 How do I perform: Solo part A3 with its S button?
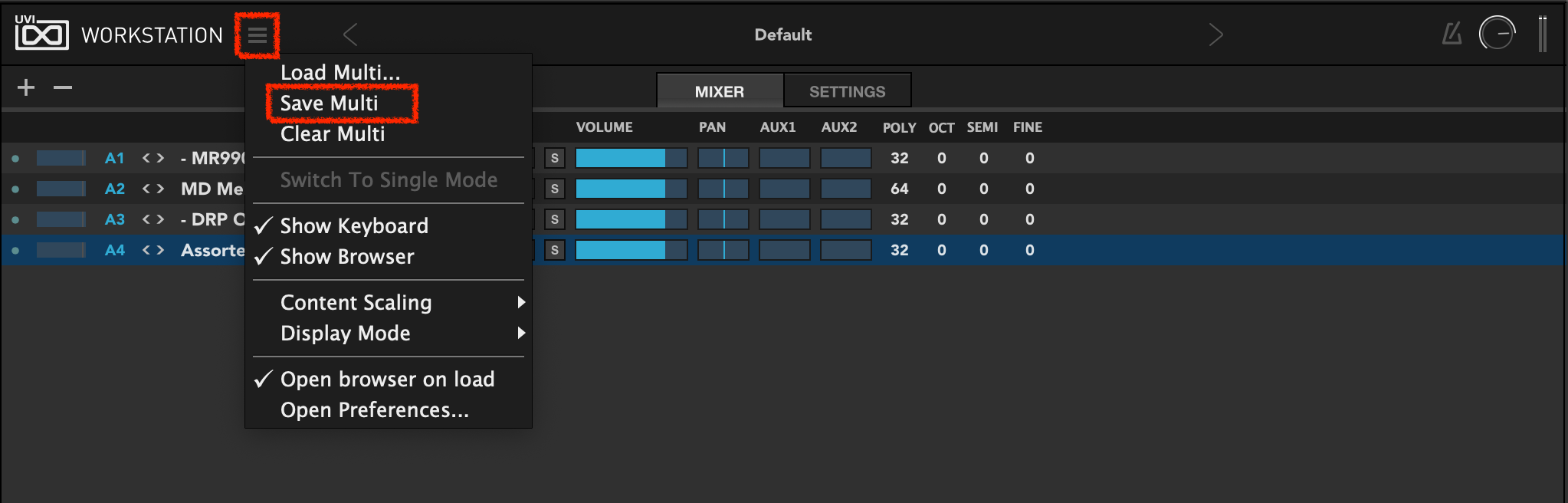(555, 219)
